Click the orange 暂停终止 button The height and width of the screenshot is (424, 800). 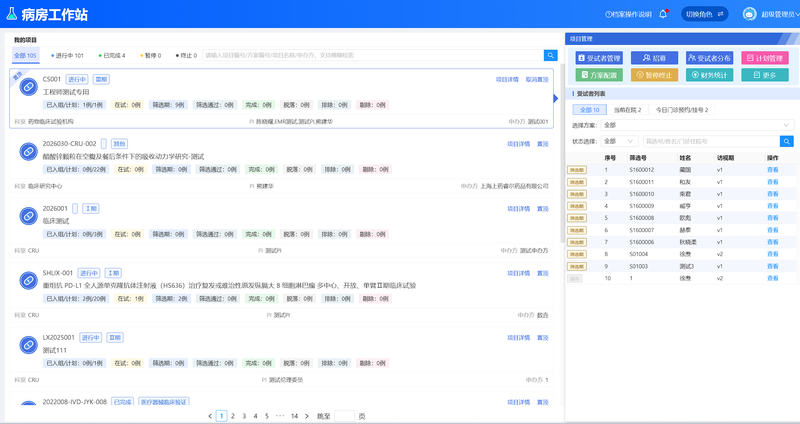click(x=655, y=75)
